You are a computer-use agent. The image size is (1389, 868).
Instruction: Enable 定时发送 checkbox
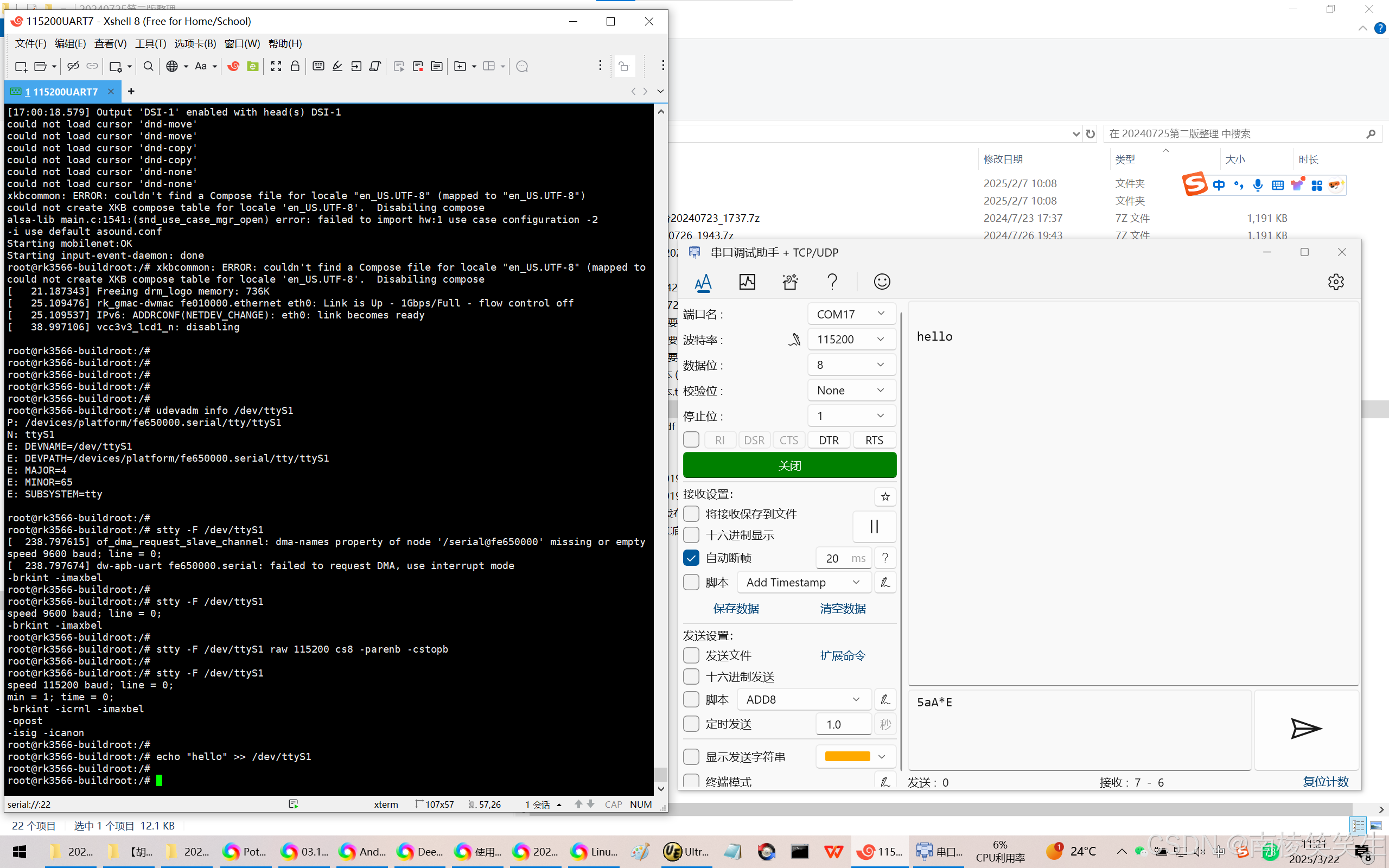tap(692, 724)
